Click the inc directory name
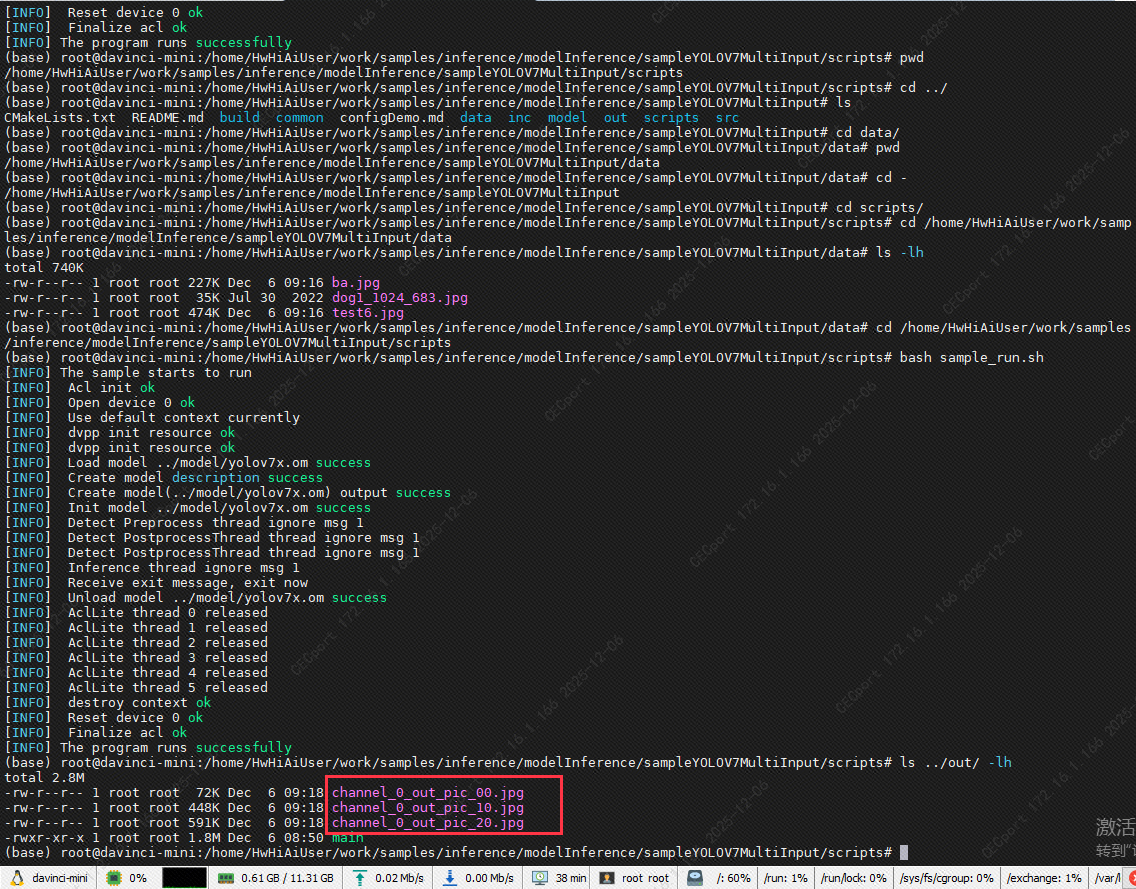Image resolution: width=1136 pixels, height=889 pixels. point(519,118)
